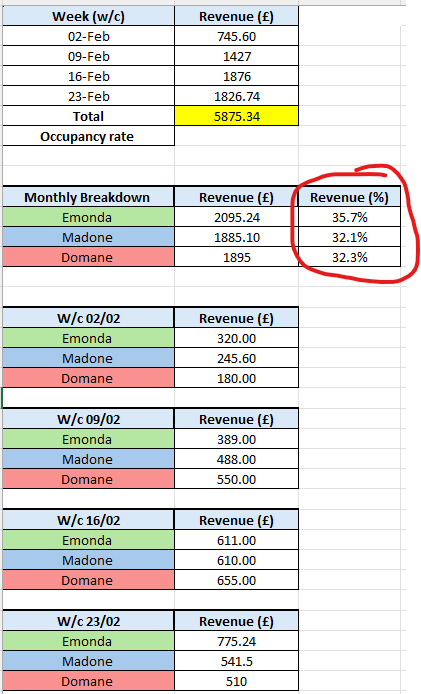The width and height of the screenshot is (421, 694).
Task: Select the W/c 09/02 header cell
Action: click(x=88, y=419)
